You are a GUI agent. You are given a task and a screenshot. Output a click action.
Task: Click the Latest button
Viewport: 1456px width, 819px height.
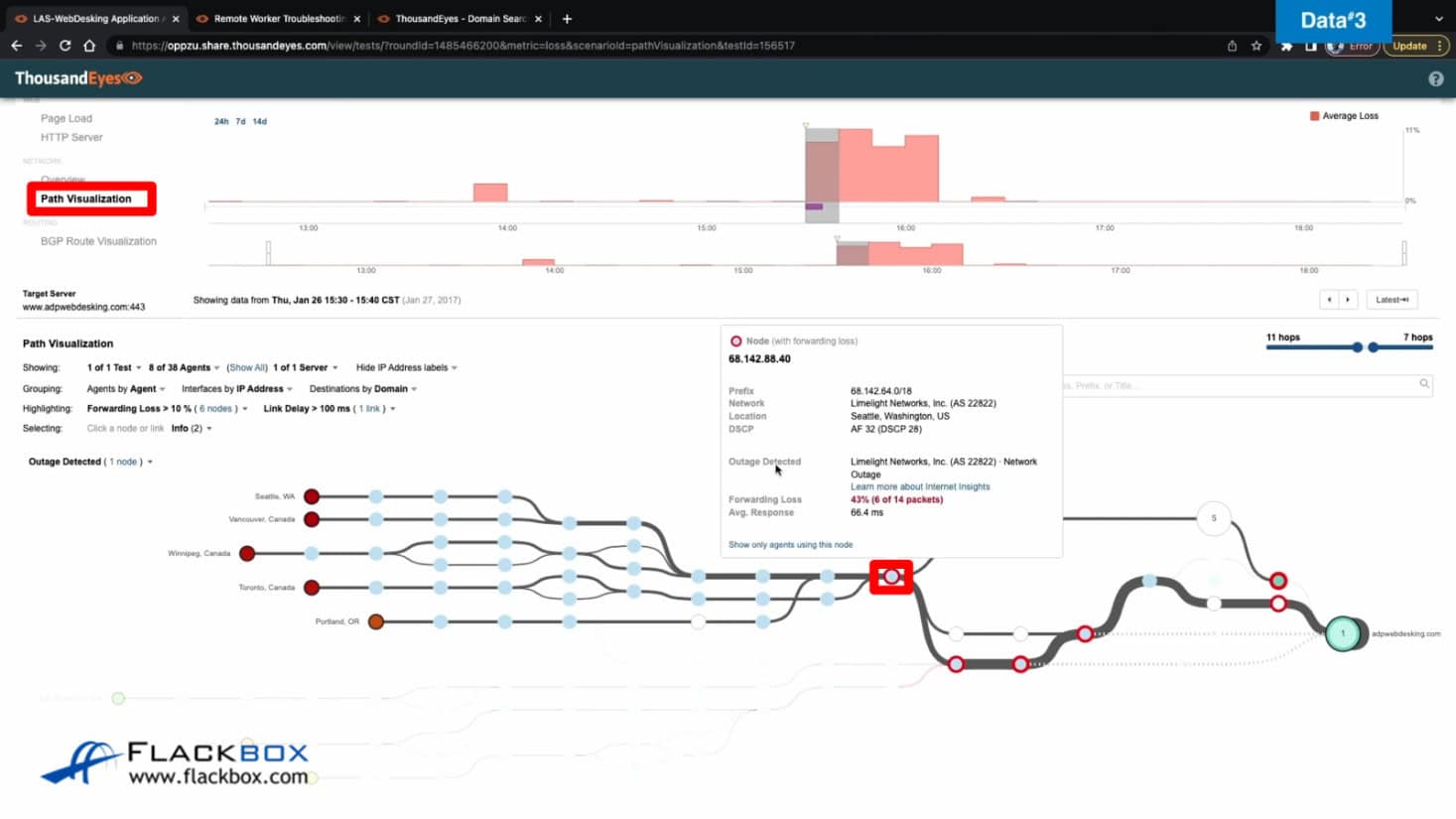point(1391,300)
